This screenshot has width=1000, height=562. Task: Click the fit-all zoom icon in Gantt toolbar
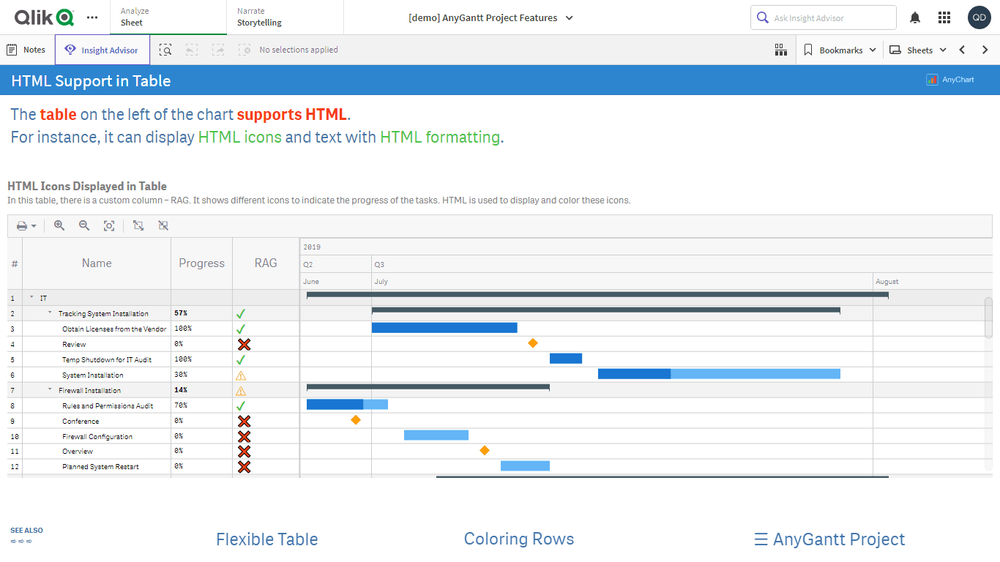tap(109, 226)
